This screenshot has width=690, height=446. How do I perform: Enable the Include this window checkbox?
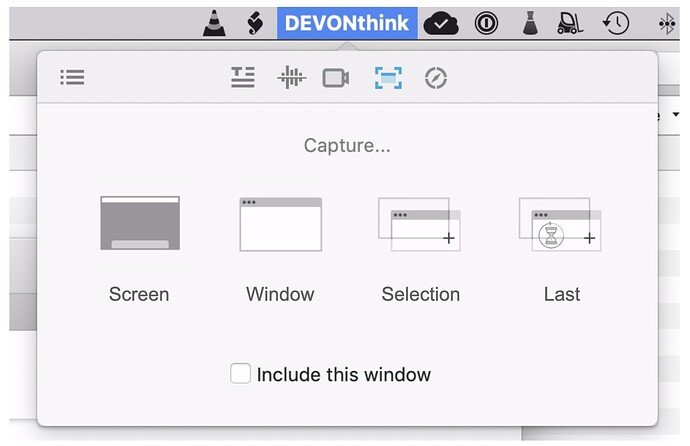240,373
